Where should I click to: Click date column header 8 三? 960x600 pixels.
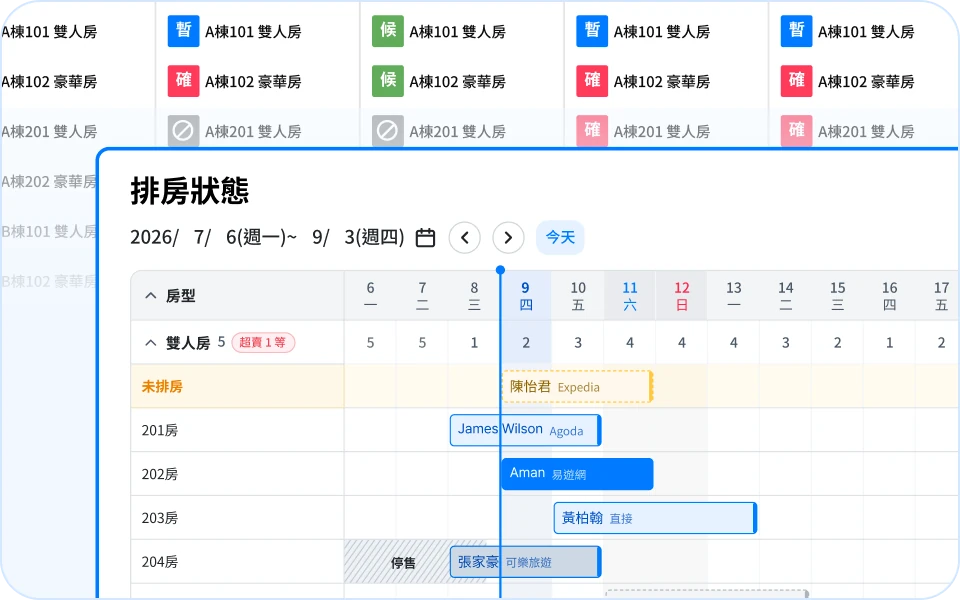(474, 295)
